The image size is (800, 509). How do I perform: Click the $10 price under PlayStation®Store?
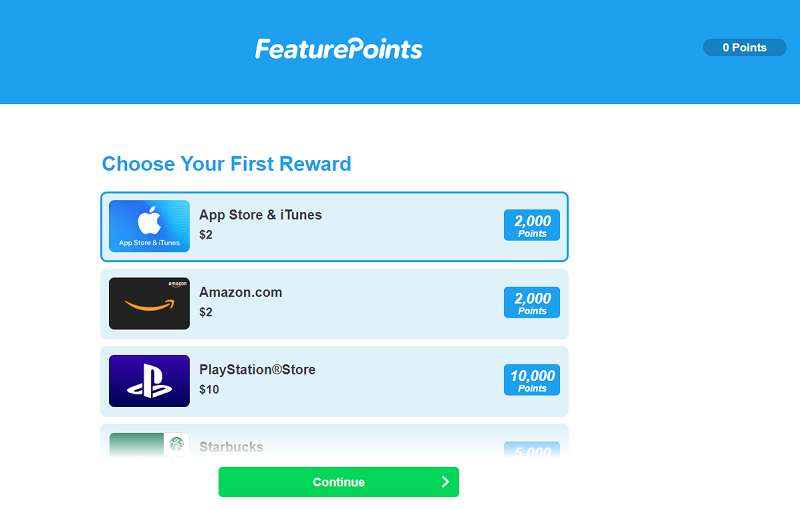point(209,389)
